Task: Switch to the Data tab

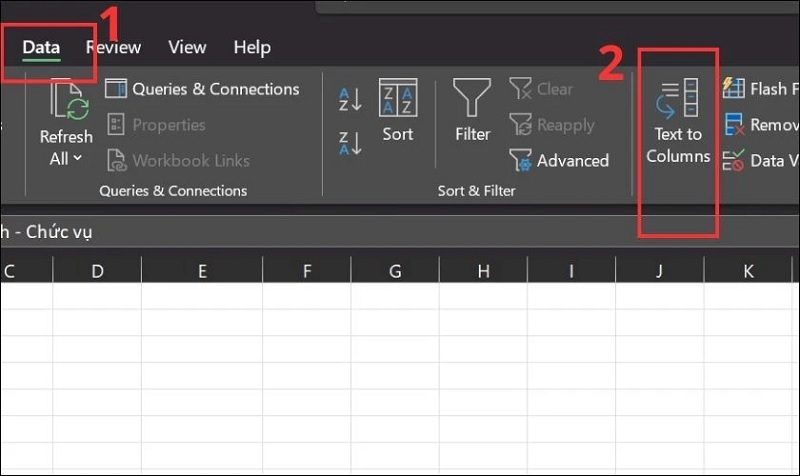Action: pos(41,47)
